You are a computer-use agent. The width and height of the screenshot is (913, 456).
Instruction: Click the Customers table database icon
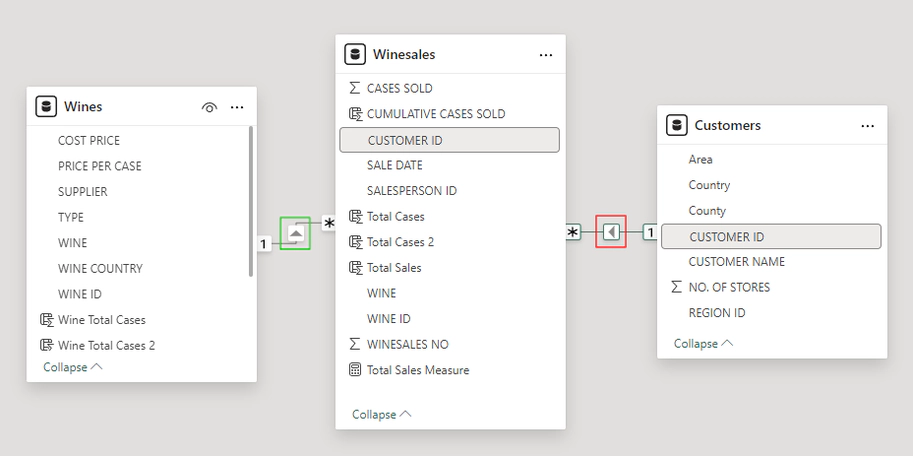click(x=677, y=125)
